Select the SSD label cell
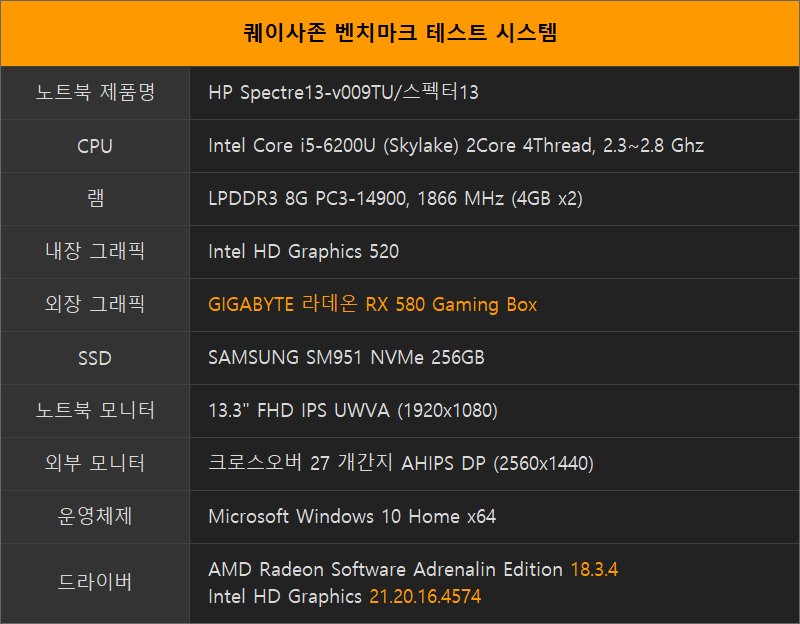 coord(95,358)
